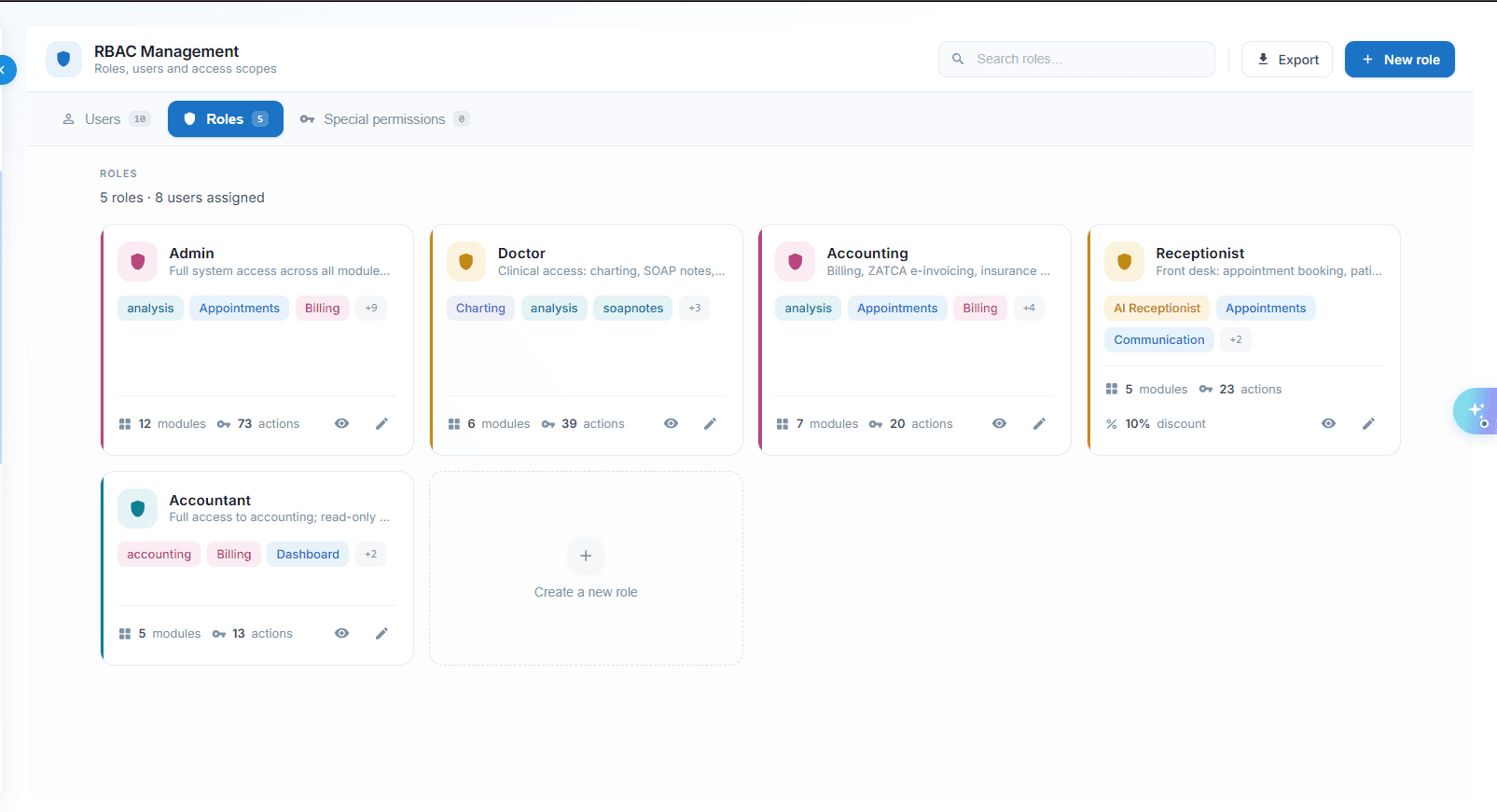Click the Create a new role card
Image resolution: width=1497 pixels, height=812 pixels.
click(586, 568)
